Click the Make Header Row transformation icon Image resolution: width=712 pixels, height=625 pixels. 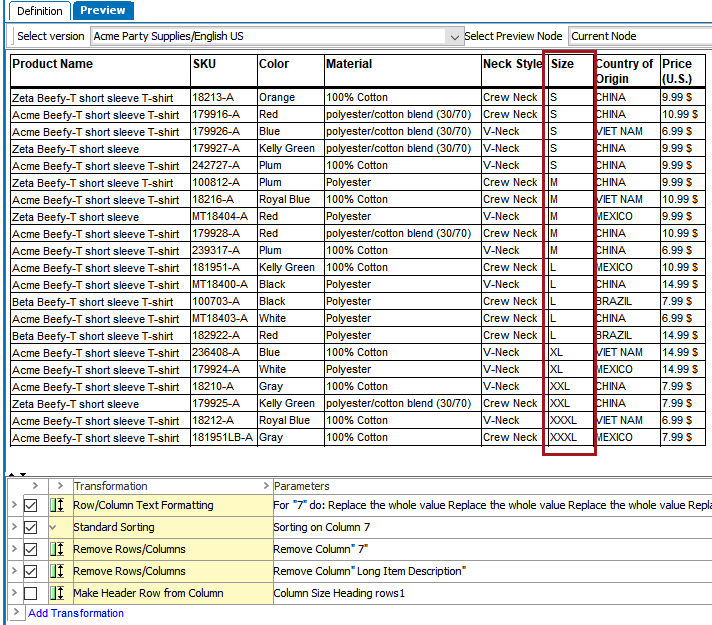point(56,593)
